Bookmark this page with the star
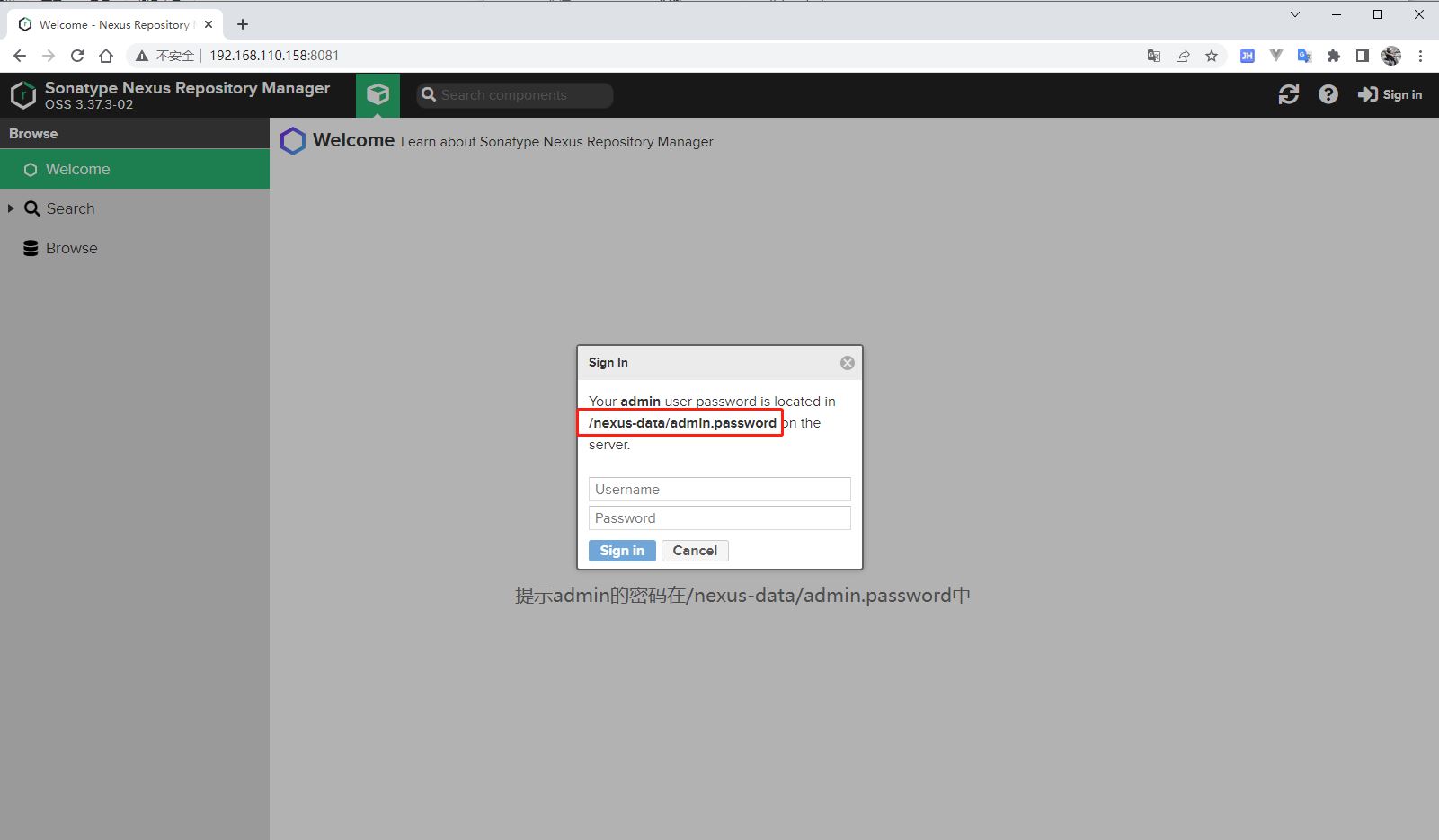The width and height of the screenshot is (1439, 840). (1212, 56)
